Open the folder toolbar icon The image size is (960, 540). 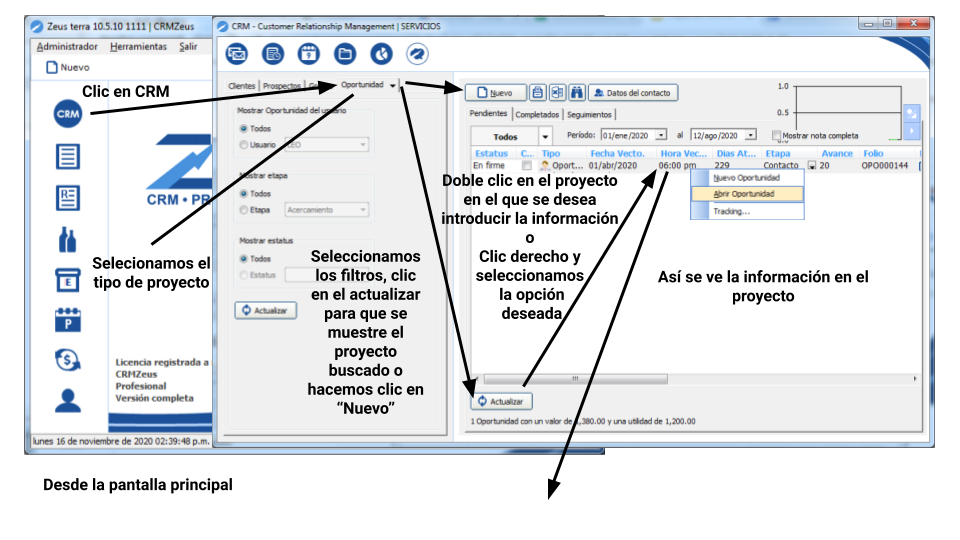(x=345, y=54)
